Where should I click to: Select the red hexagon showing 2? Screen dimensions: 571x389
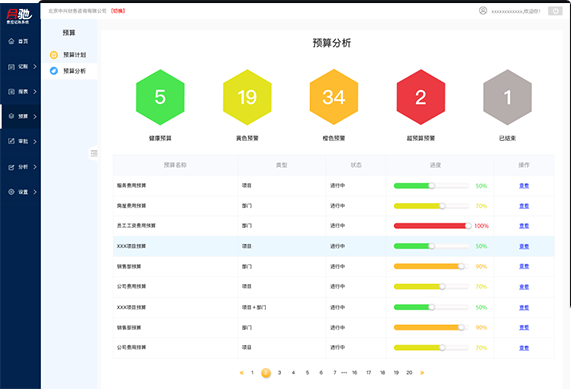tap(421, 97)
